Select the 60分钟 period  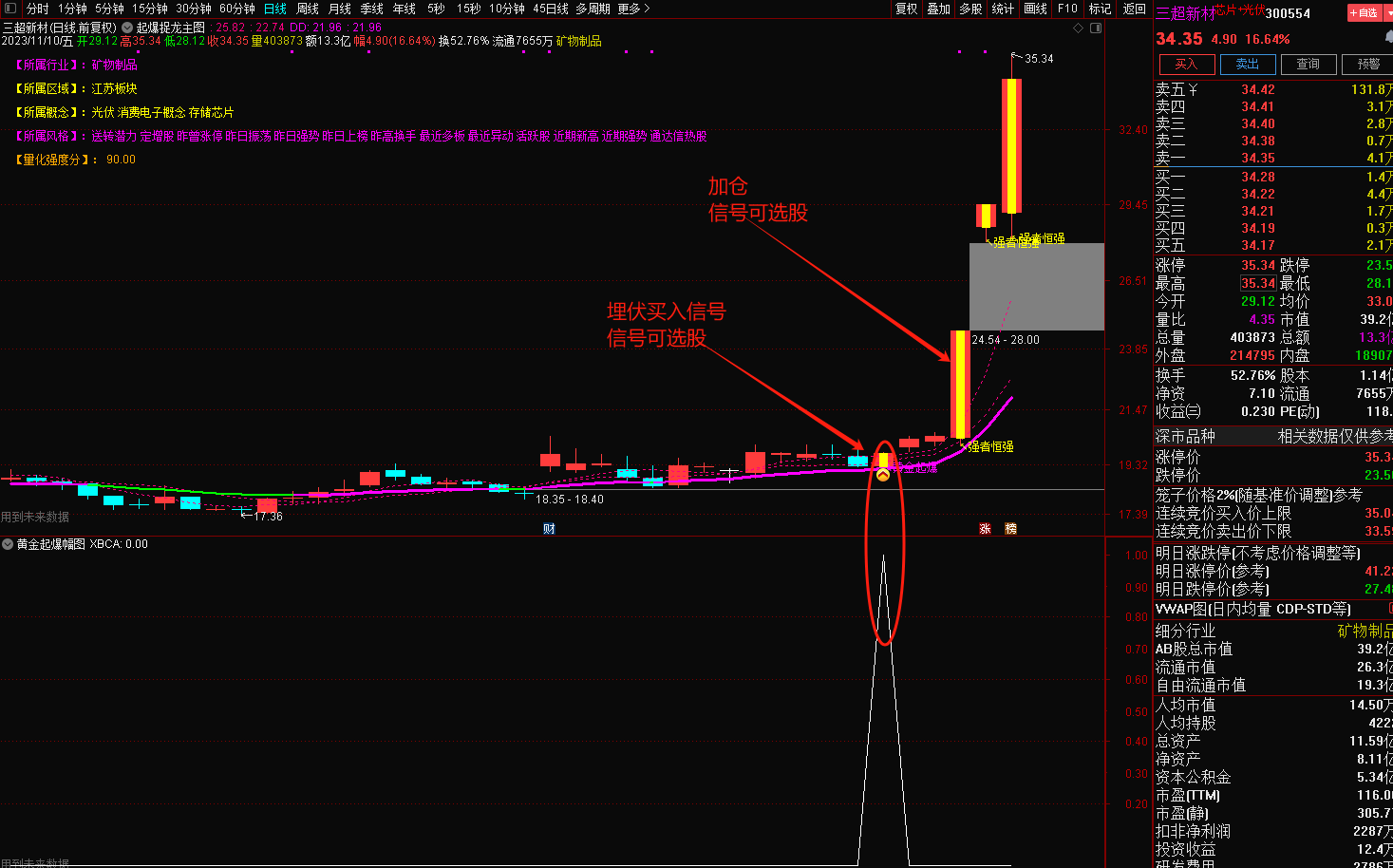tap(237, 9)
